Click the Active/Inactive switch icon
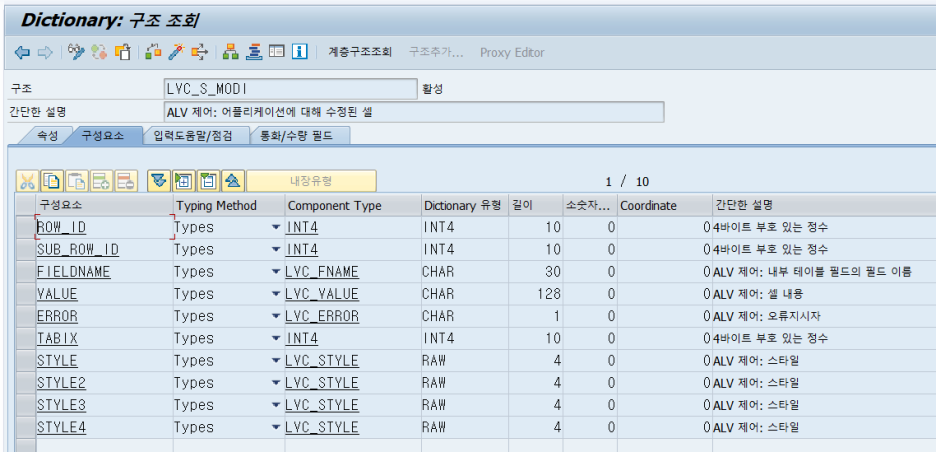Screen dimensions: 936x452 coord(99,52)
